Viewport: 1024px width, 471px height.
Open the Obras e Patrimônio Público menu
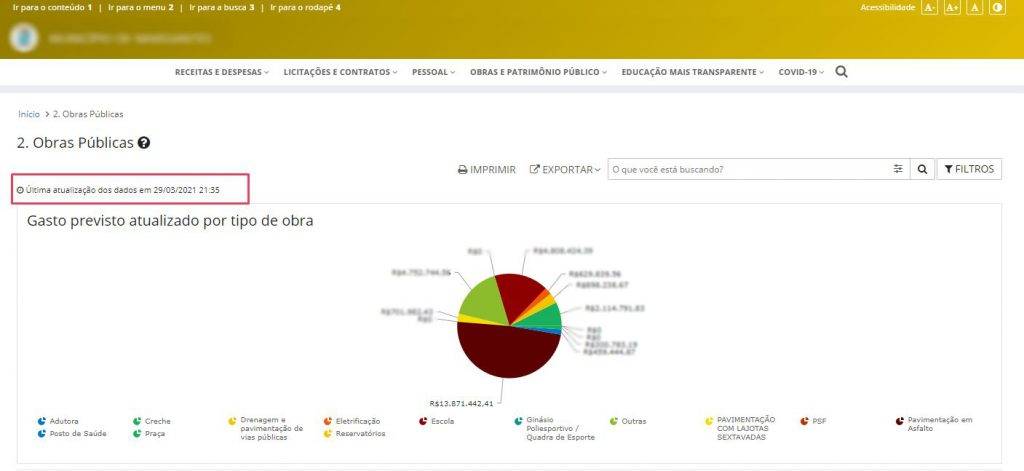(538, 73)
